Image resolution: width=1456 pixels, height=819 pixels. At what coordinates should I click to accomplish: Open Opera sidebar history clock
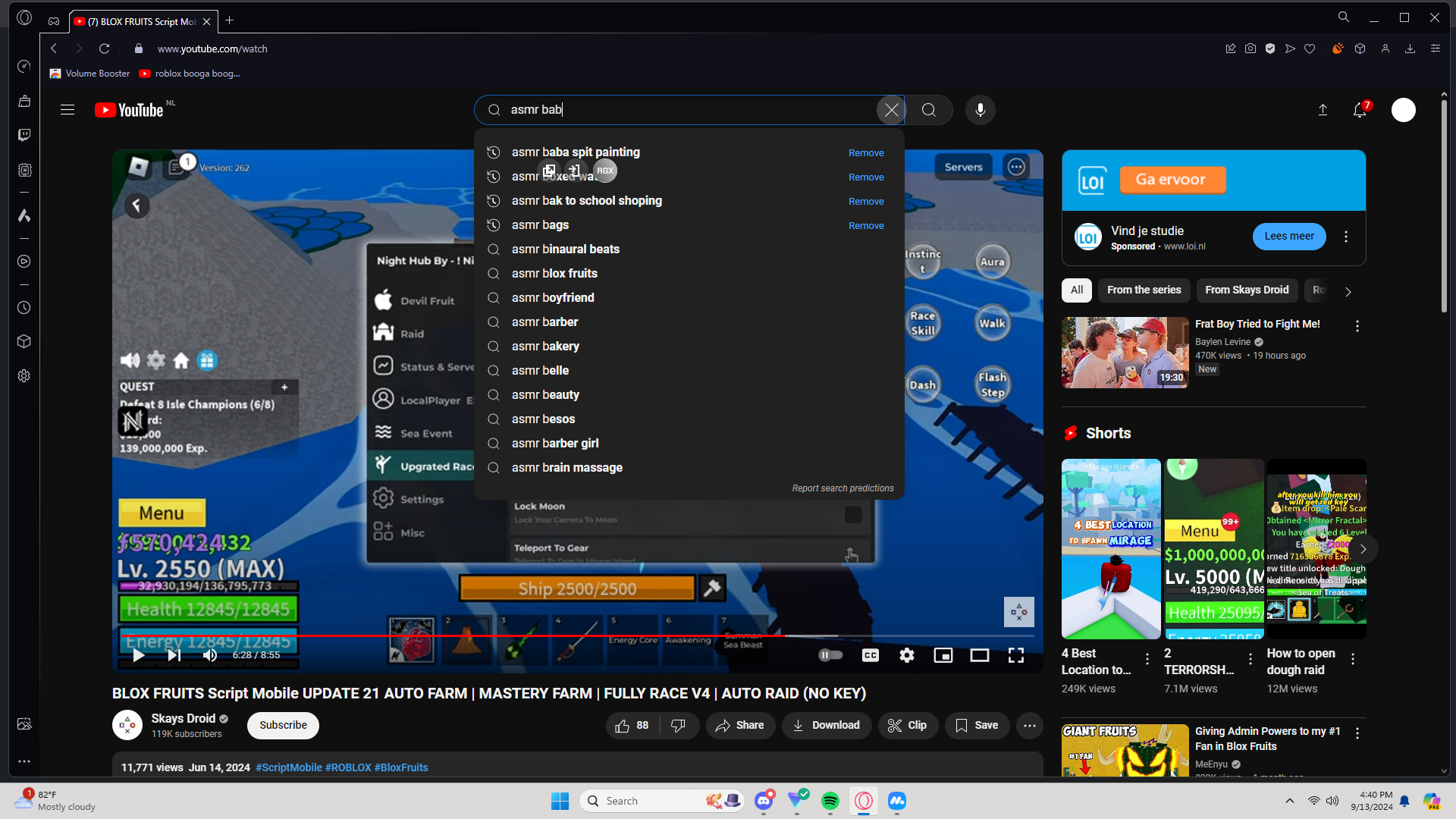coord(24,308)
